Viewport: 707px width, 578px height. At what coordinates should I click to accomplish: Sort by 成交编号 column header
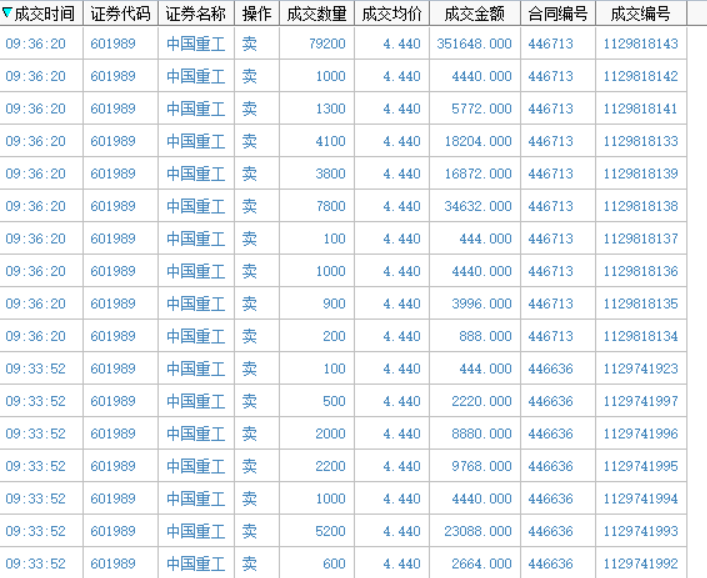click(641, 14)
